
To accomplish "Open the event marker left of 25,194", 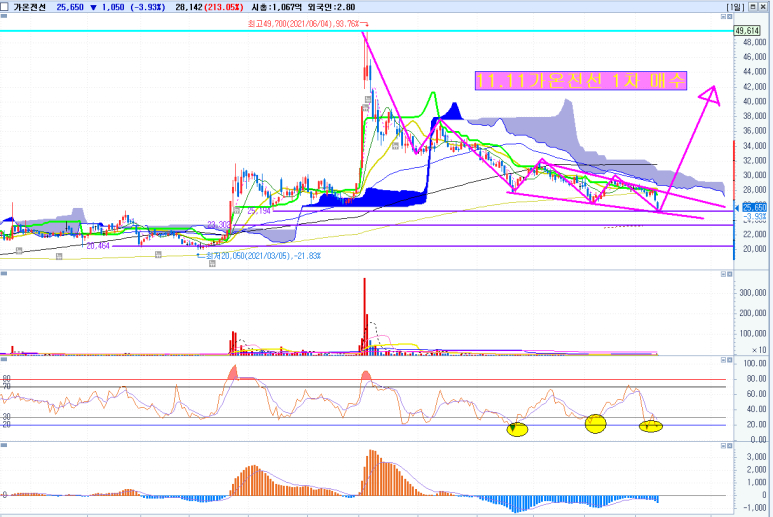I will [237, 210].
